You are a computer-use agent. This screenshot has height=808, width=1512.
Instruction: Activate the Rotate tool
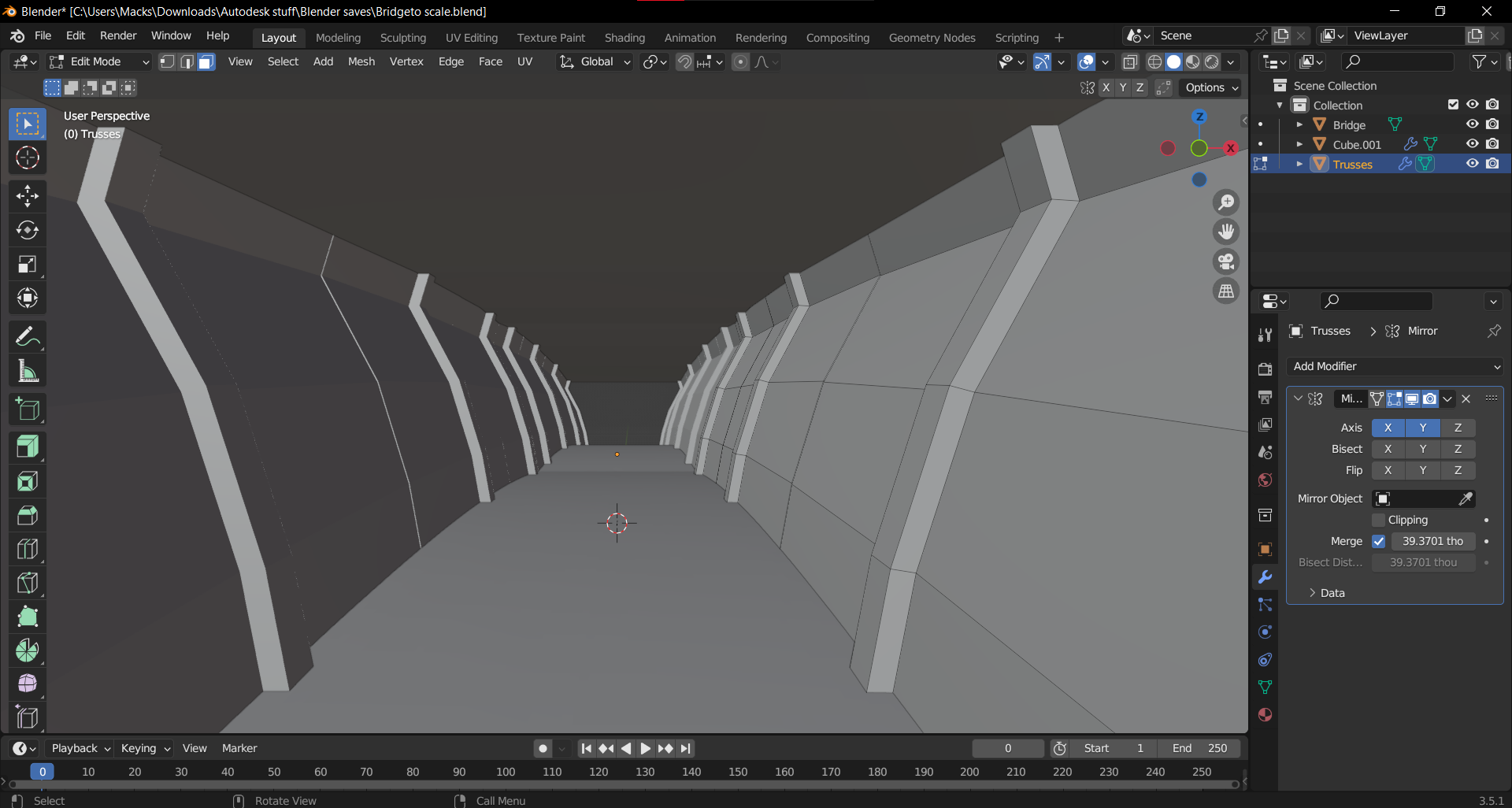28,230
